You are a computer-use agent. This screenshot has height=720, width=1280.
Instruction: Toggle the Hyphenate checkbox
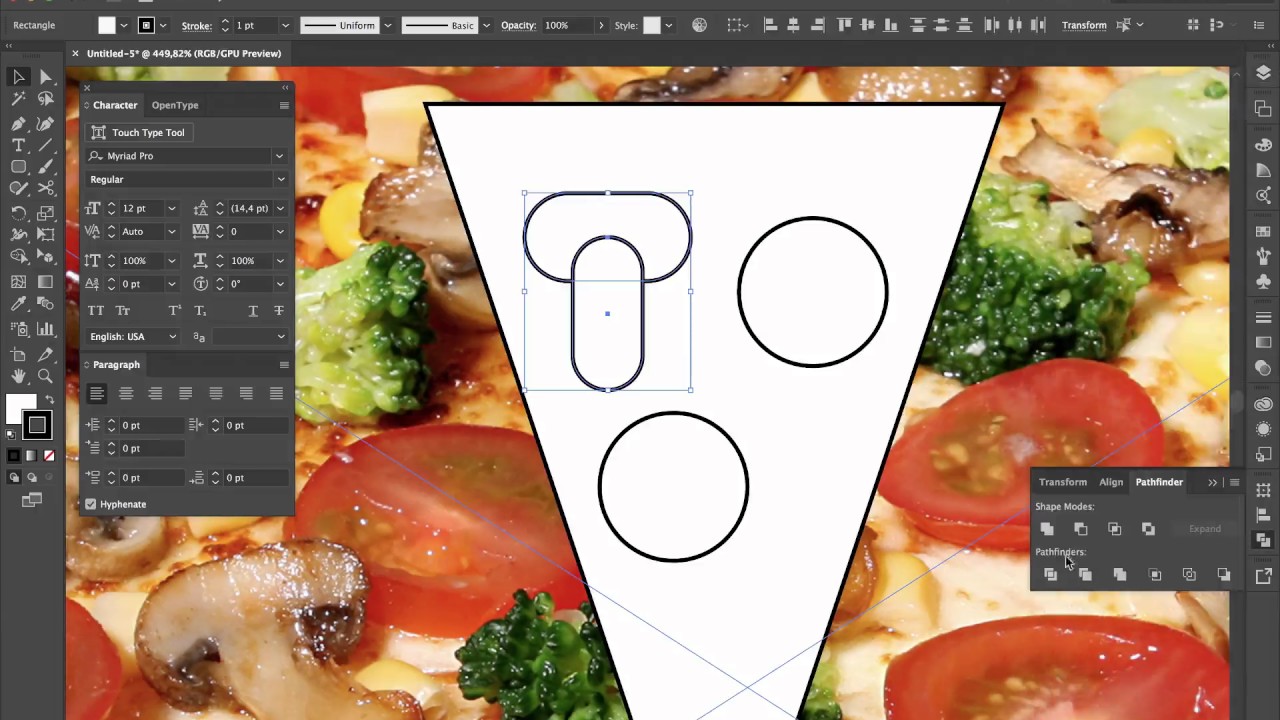point(91,504)
